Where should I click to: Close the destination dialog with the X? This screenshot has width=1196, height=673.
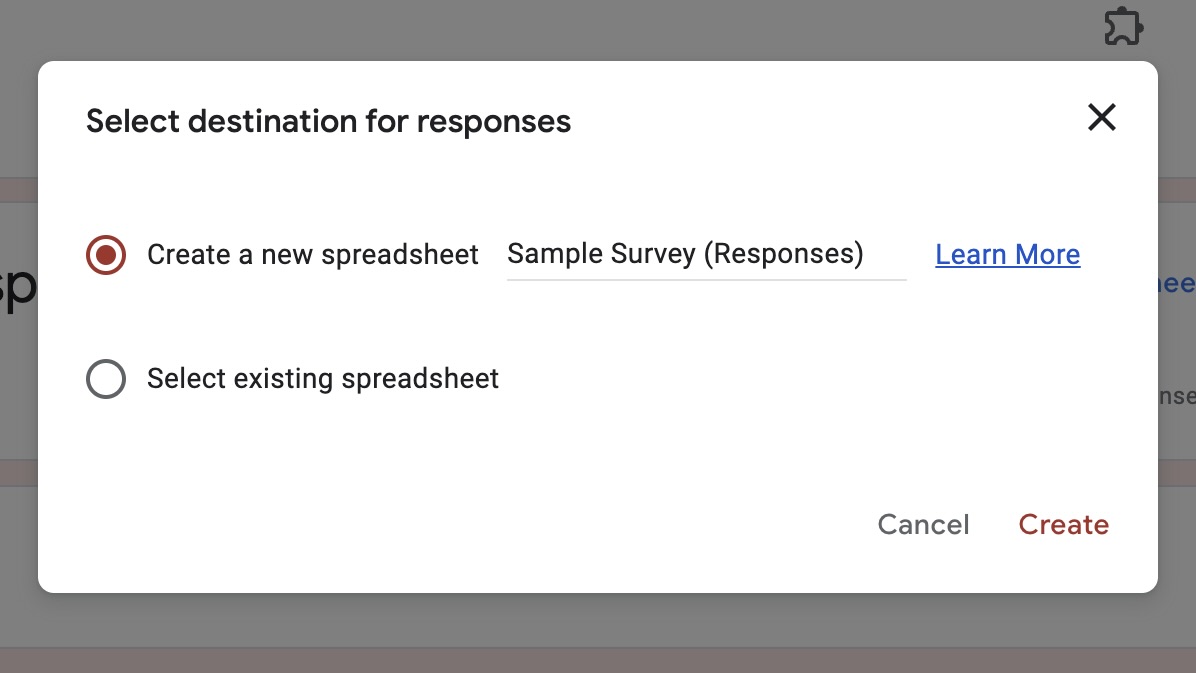pyautogui.click(x=1102, y=118)
